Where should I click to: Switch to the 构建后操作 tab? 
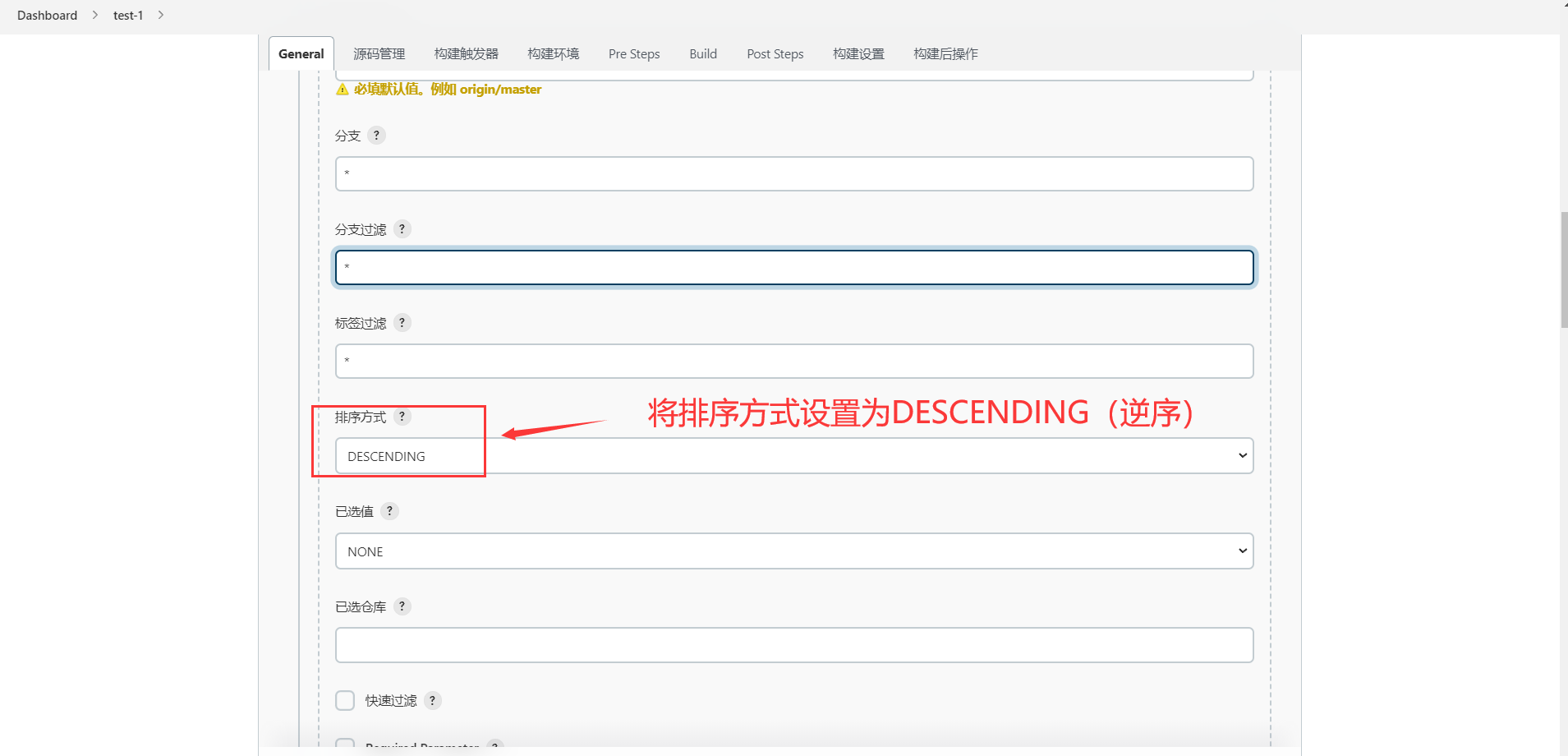[945, 53]
